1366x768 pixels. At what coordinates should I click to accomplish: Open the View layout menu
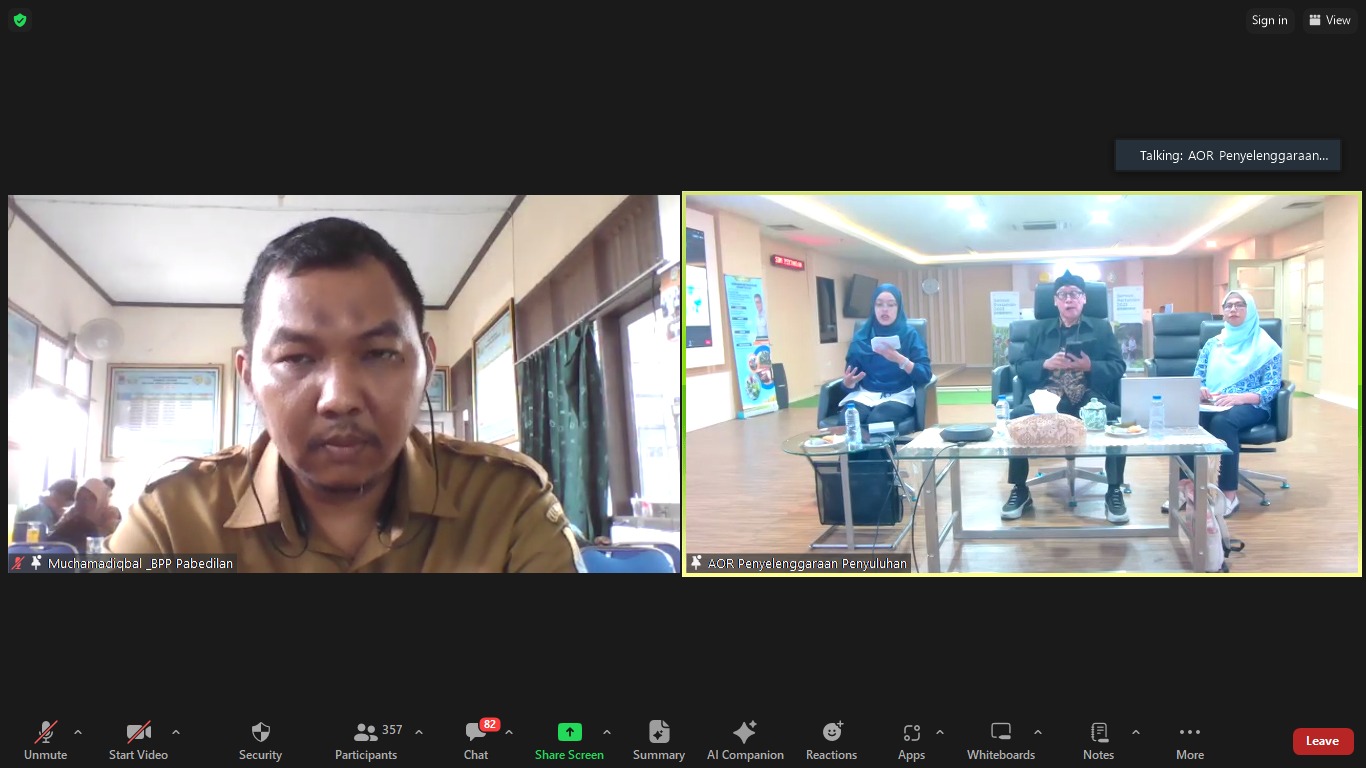click(1330, 21)
